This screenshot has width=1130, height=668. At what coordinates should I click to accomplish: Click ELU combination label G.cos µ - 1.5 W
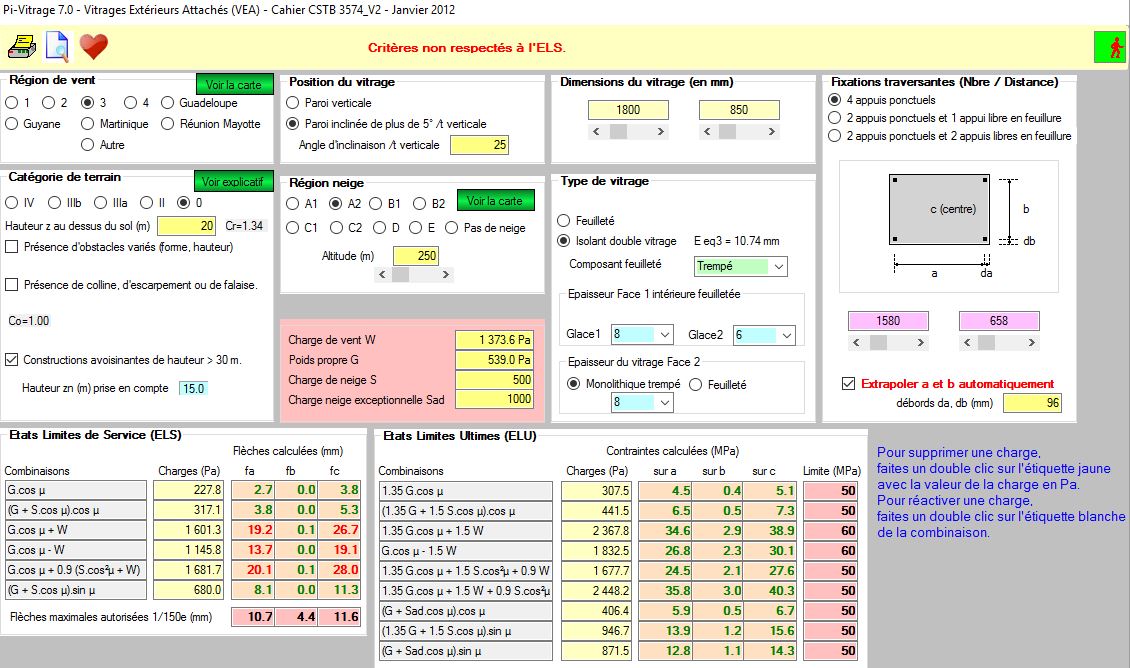tap(466, 551)
